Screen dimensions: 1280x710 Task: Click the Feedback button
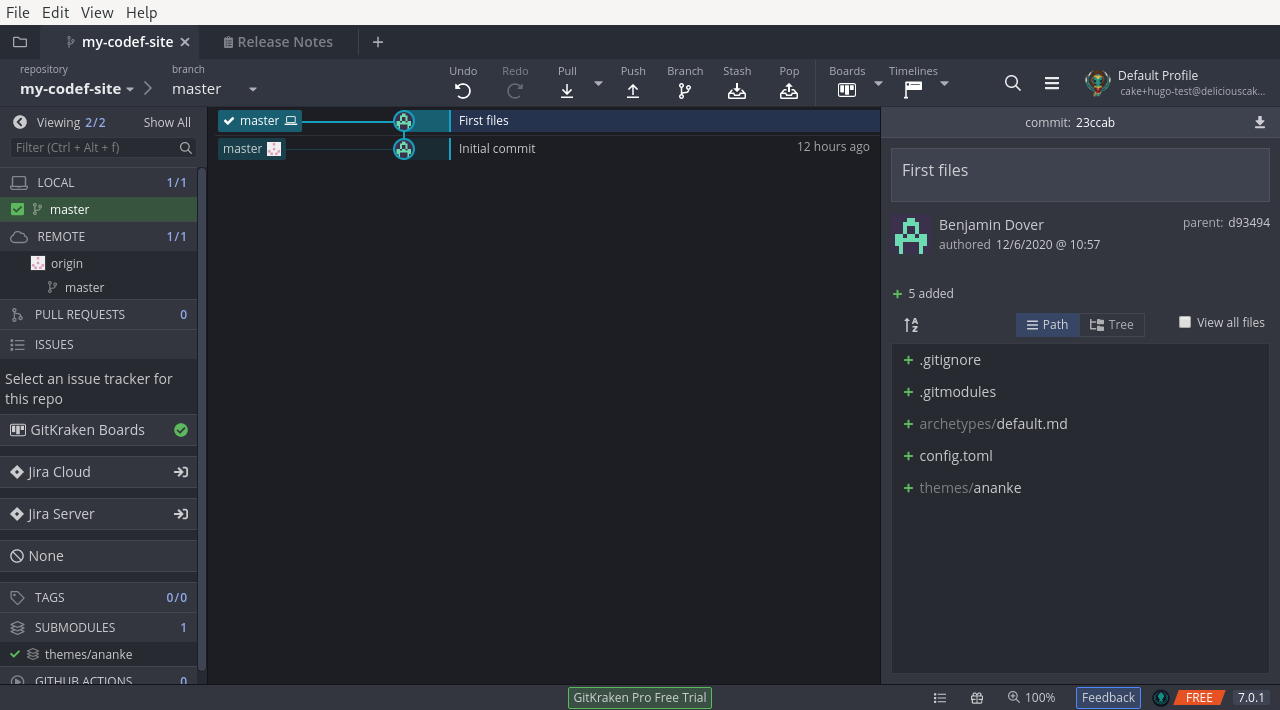coord(1108,698)
